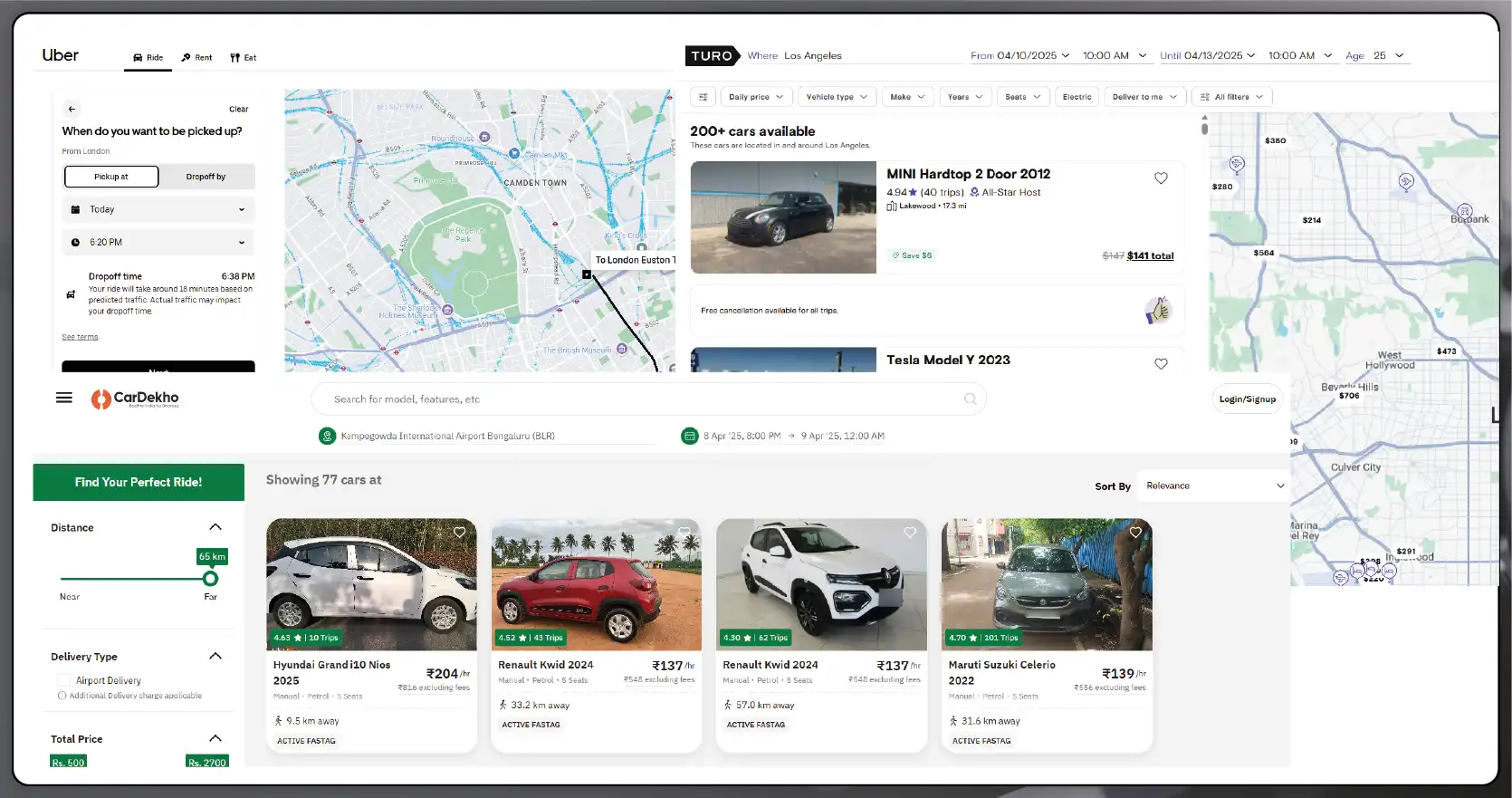The height and width of the screenshot is (798, 1512).
Task: Click the British Museum marker on Uber map
Action: pyautogui.click(x=621, y=349)
